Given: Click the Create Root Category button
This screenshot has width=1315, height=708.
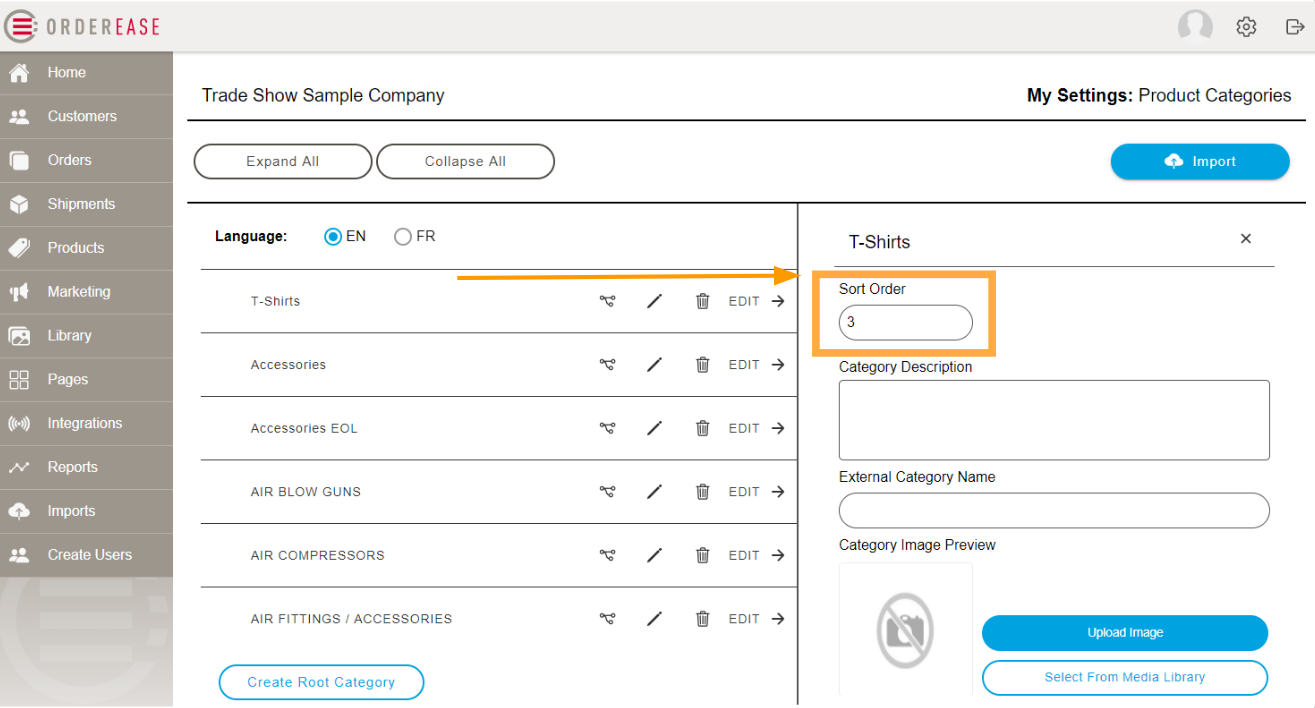Looking at the screenshot, I should tap(321, 682).
